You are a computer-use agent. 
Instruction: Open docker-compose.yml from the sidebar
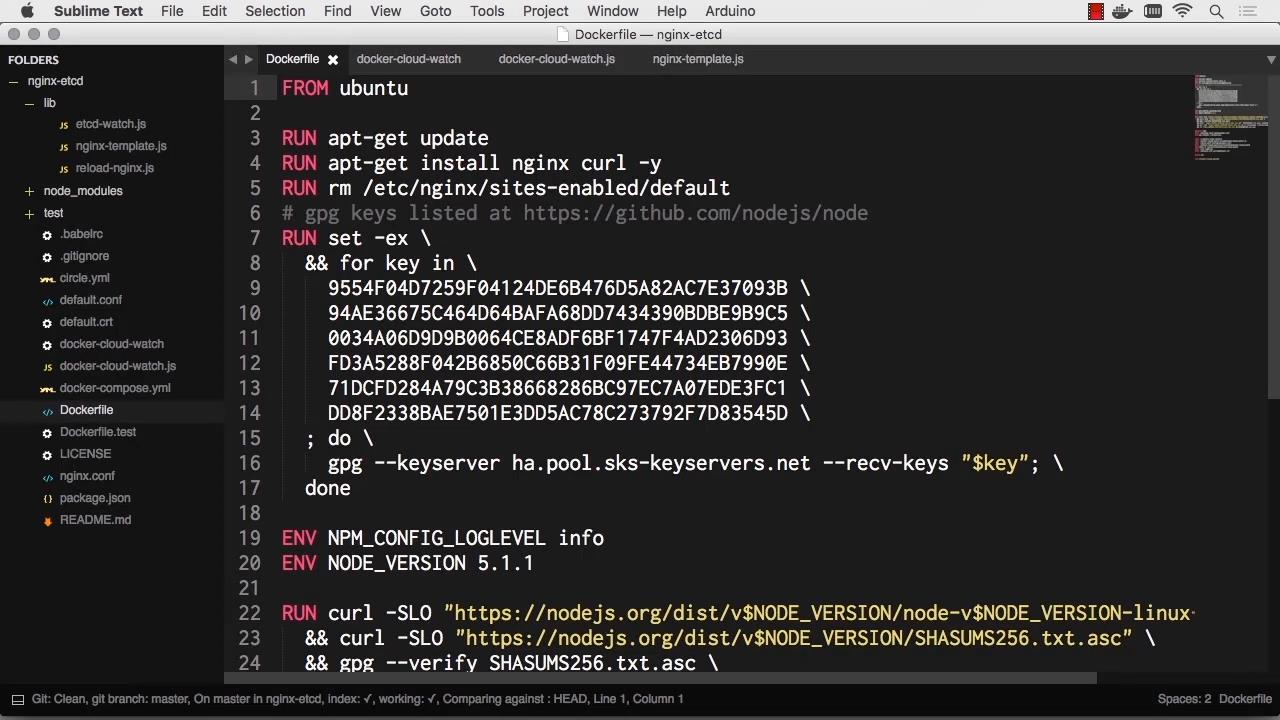click(x=115, y=388)
